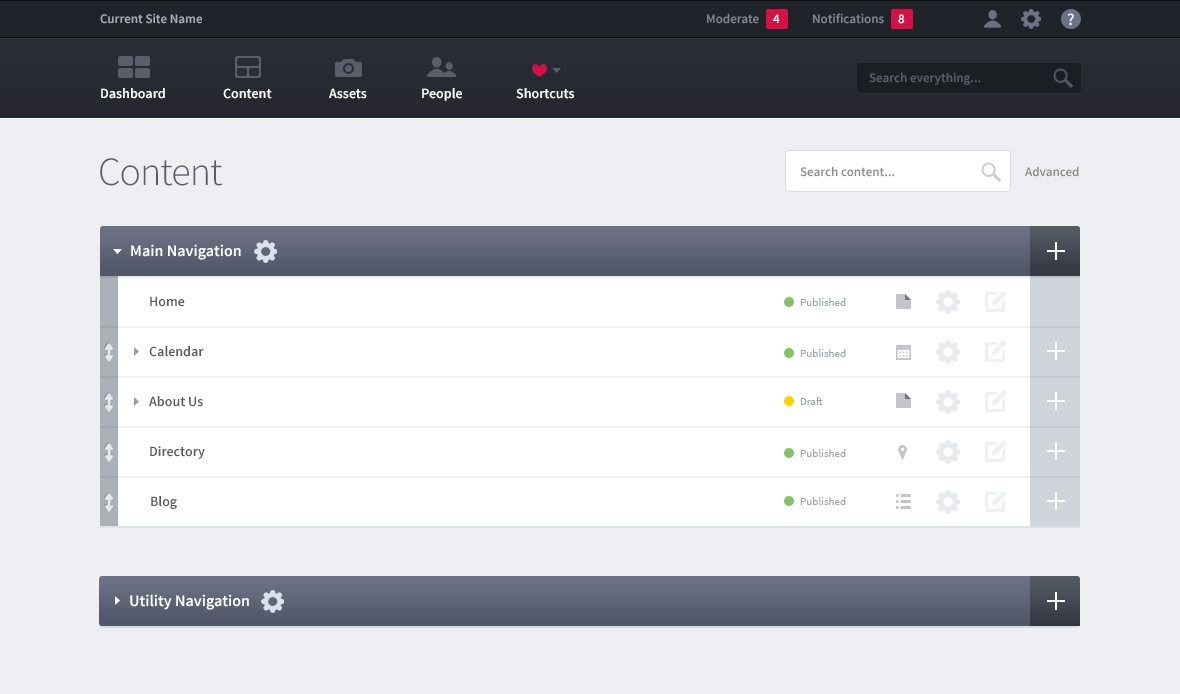This screenshot has width=1180, height=694.
Task: Click the Advanced search link
Action: (x=1051, y=172)
